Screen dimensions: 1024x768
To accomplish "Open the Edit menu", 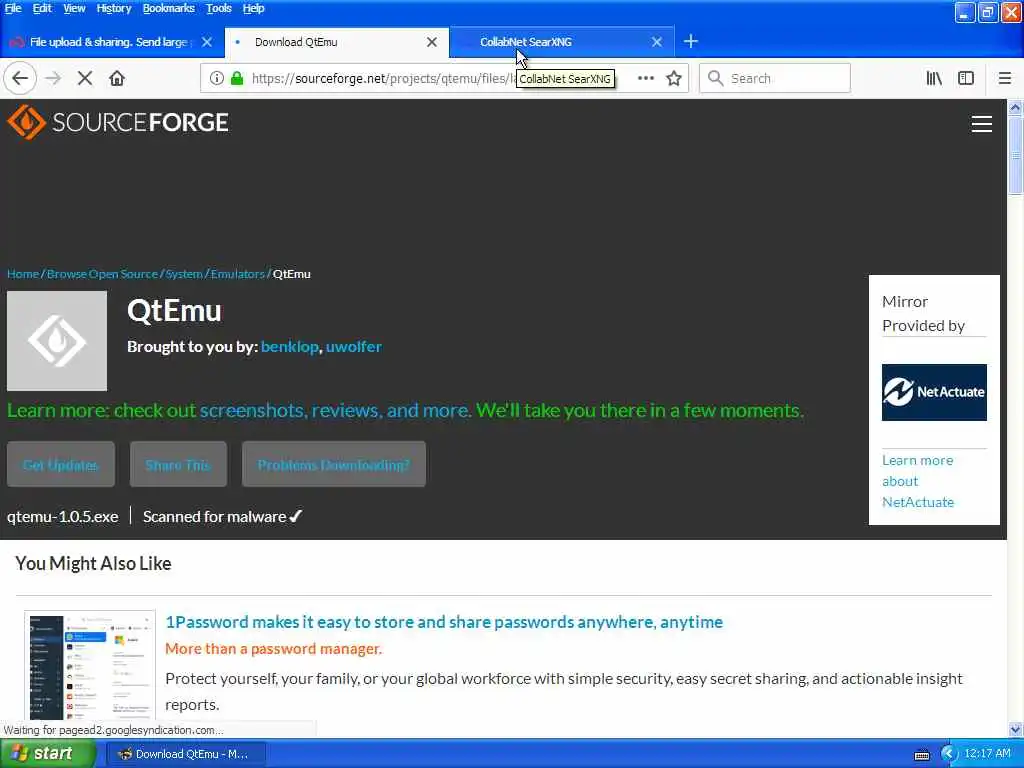I will pyautogui.click(x=42, y=8).
